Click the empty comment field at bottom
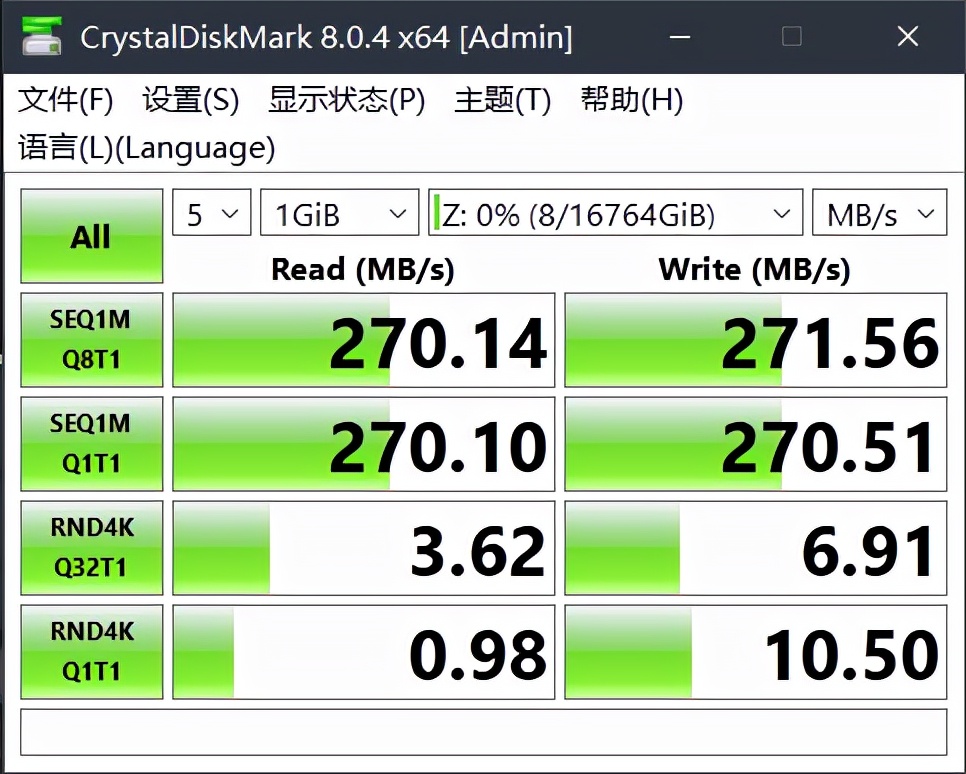The width and height of the screenshot is (966, 774). click(x=484, y=732)
